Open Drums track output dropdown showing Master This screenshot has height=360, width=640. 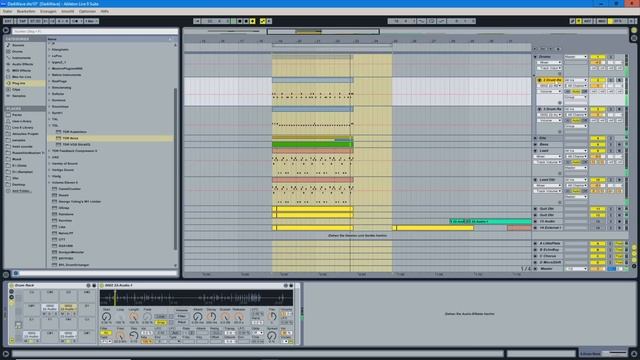pyautogui.click(x=576, y=57)
